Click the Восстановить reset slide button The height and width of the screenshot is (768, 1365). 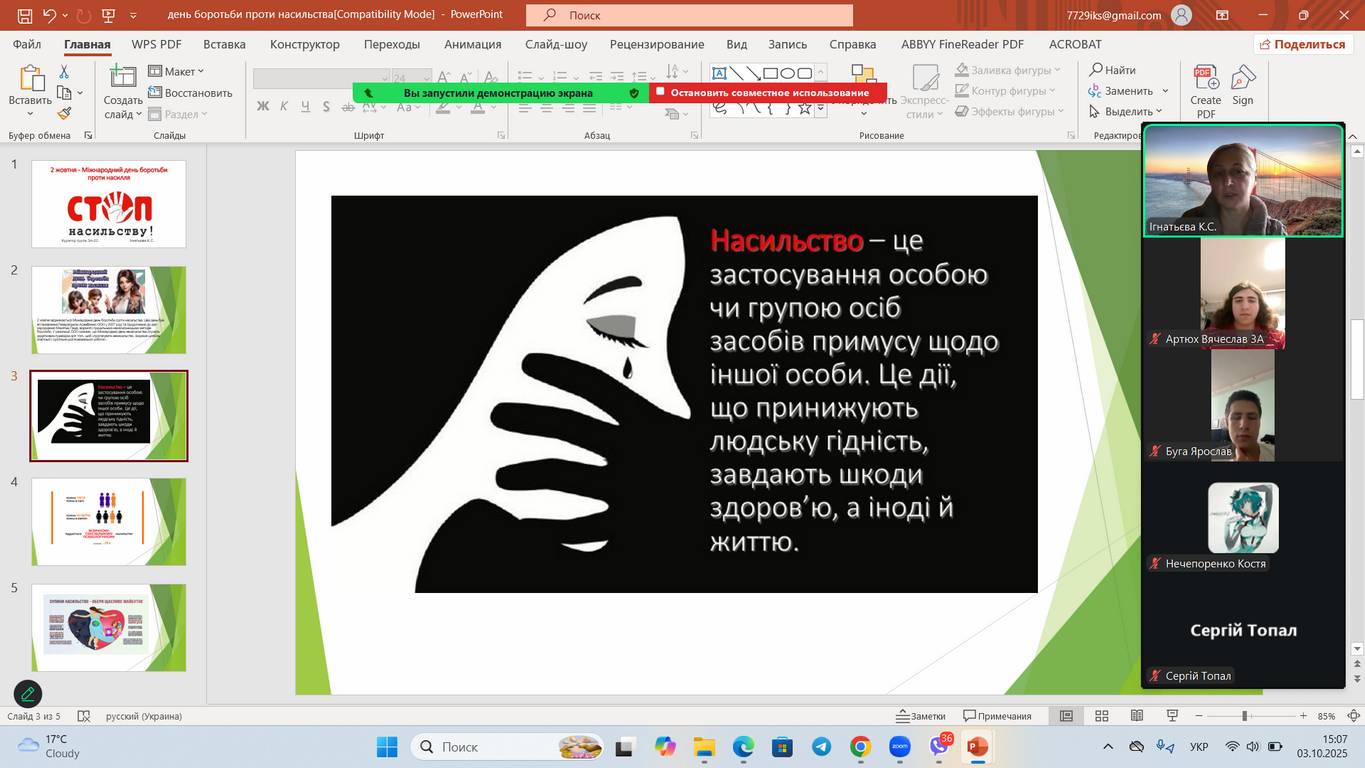[190, 93]
